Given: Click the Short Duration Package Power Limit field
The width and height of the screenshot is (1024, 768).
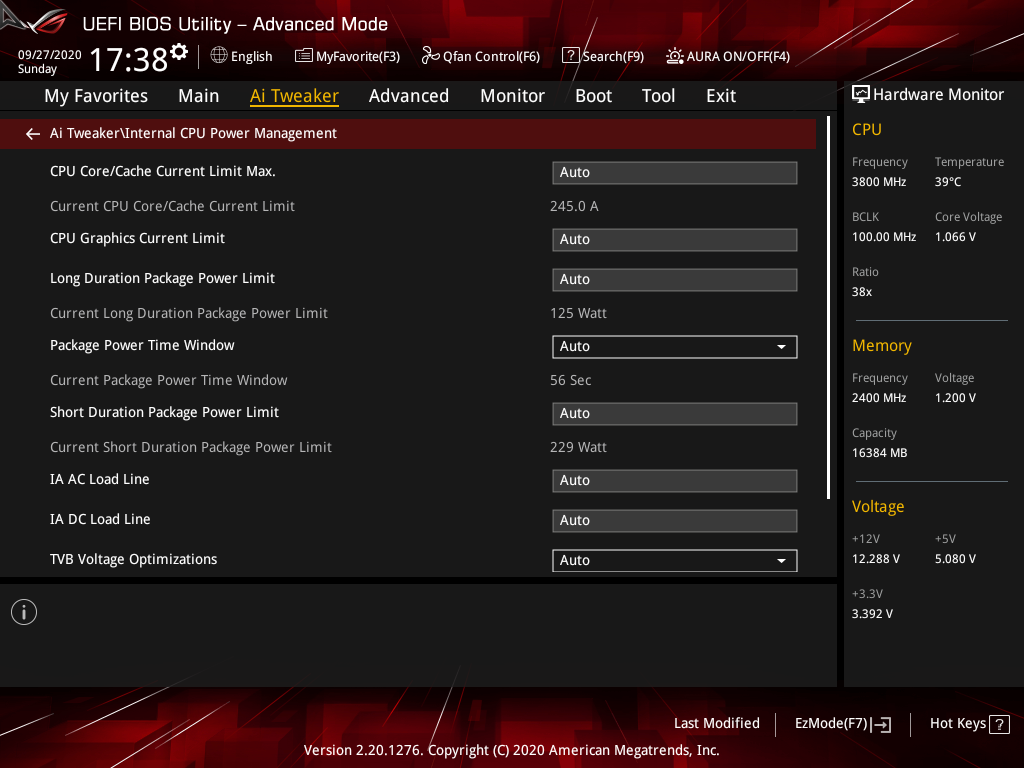Looking at the screenshot, I should 675,413.
